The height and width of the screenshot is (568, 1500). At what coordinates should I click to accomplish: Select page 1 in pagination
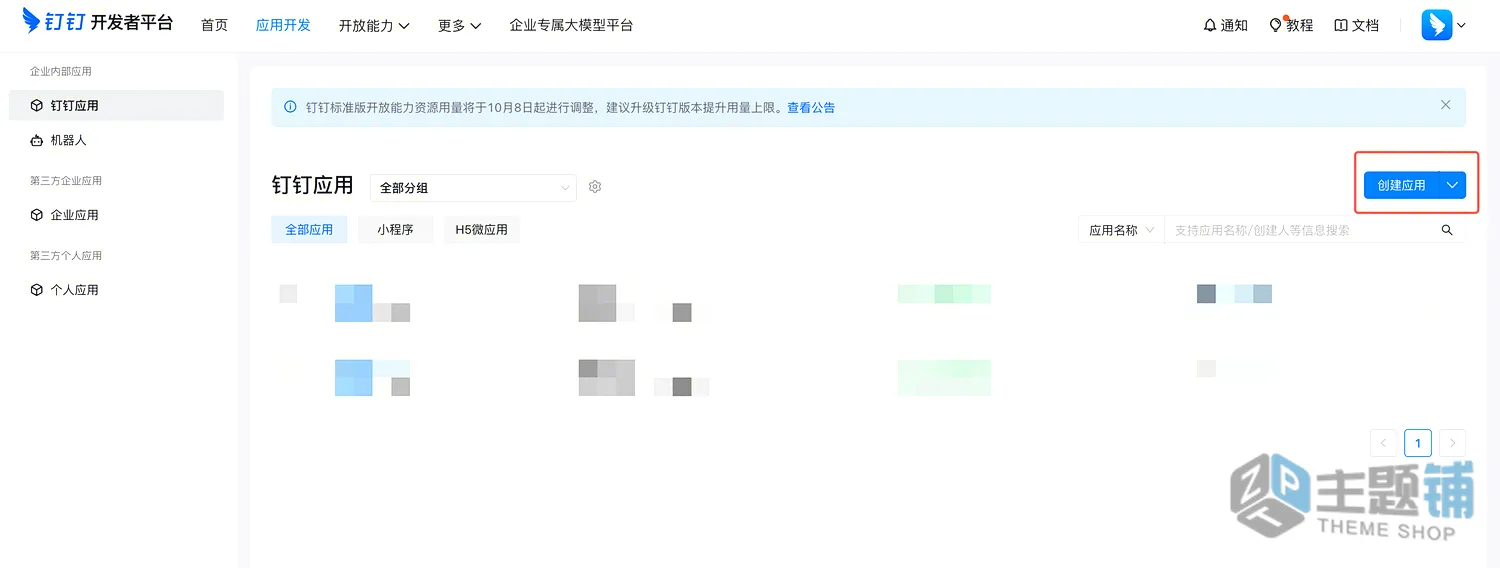(x=1418, y=443)
